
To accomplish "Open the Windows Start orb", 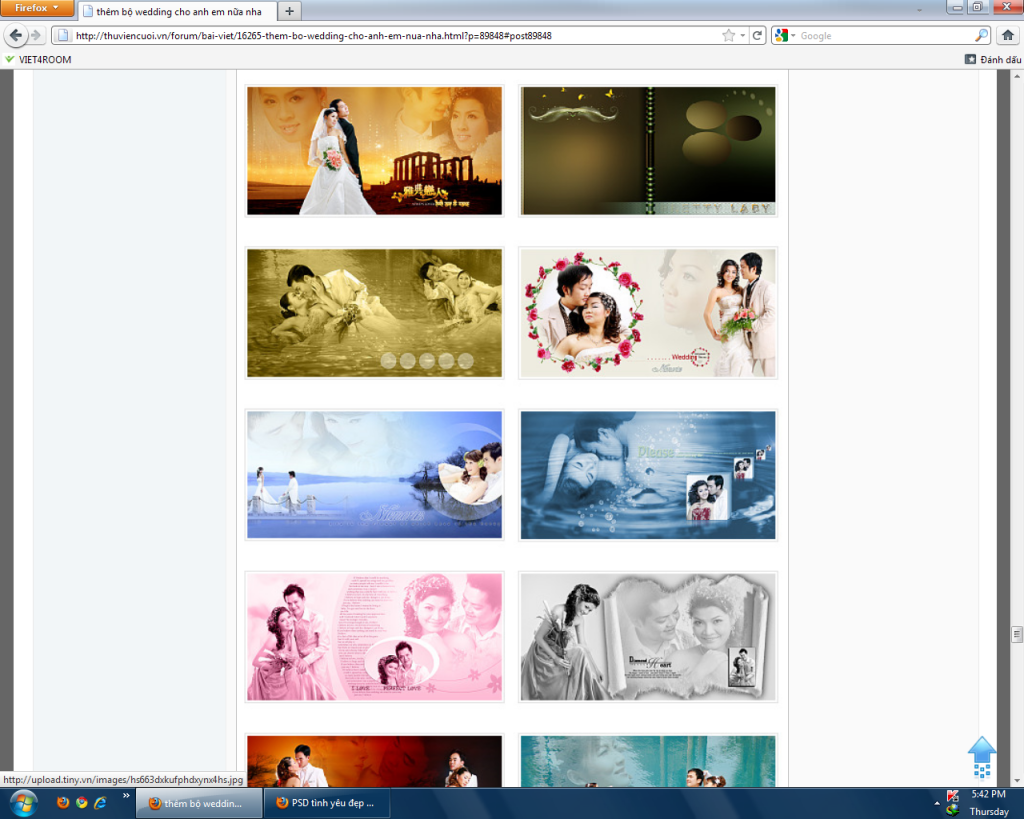I will (x=24, y=803).
